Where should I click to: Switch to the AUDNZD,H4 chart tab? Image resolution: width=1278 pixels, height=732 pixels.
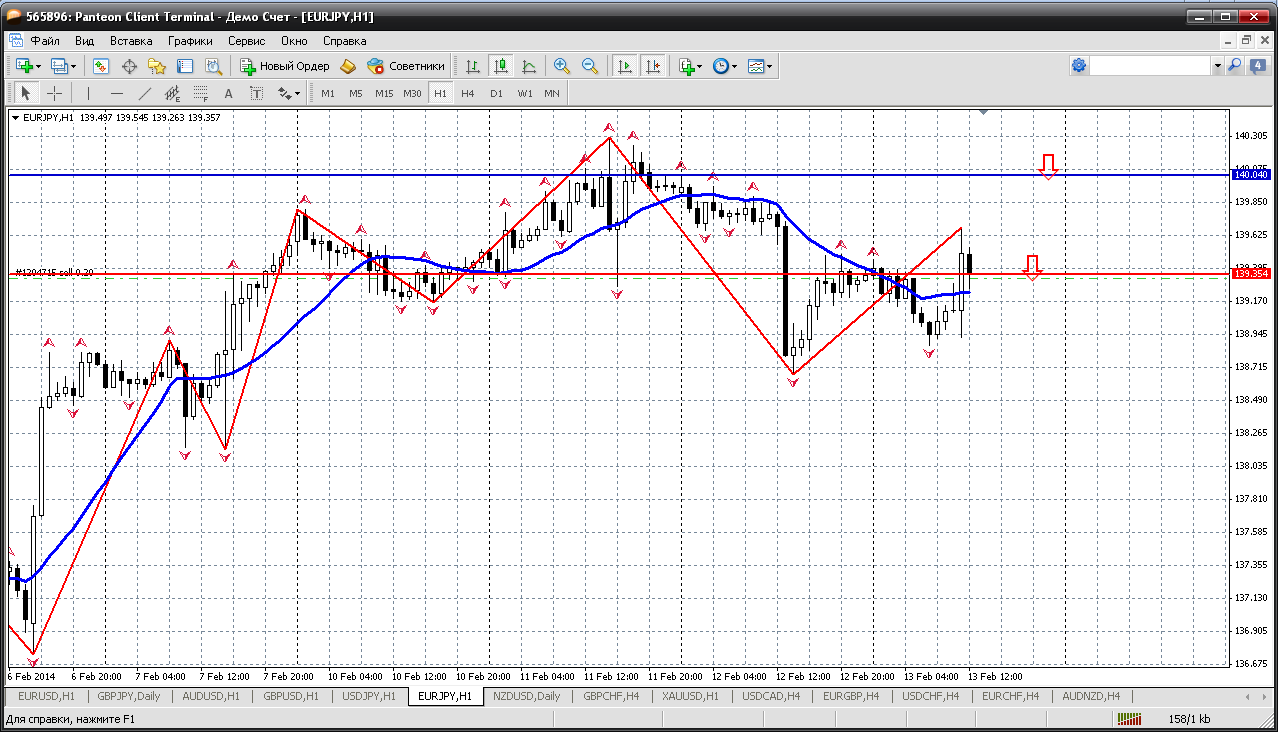pyautogui.click(x=1091, y=696)
